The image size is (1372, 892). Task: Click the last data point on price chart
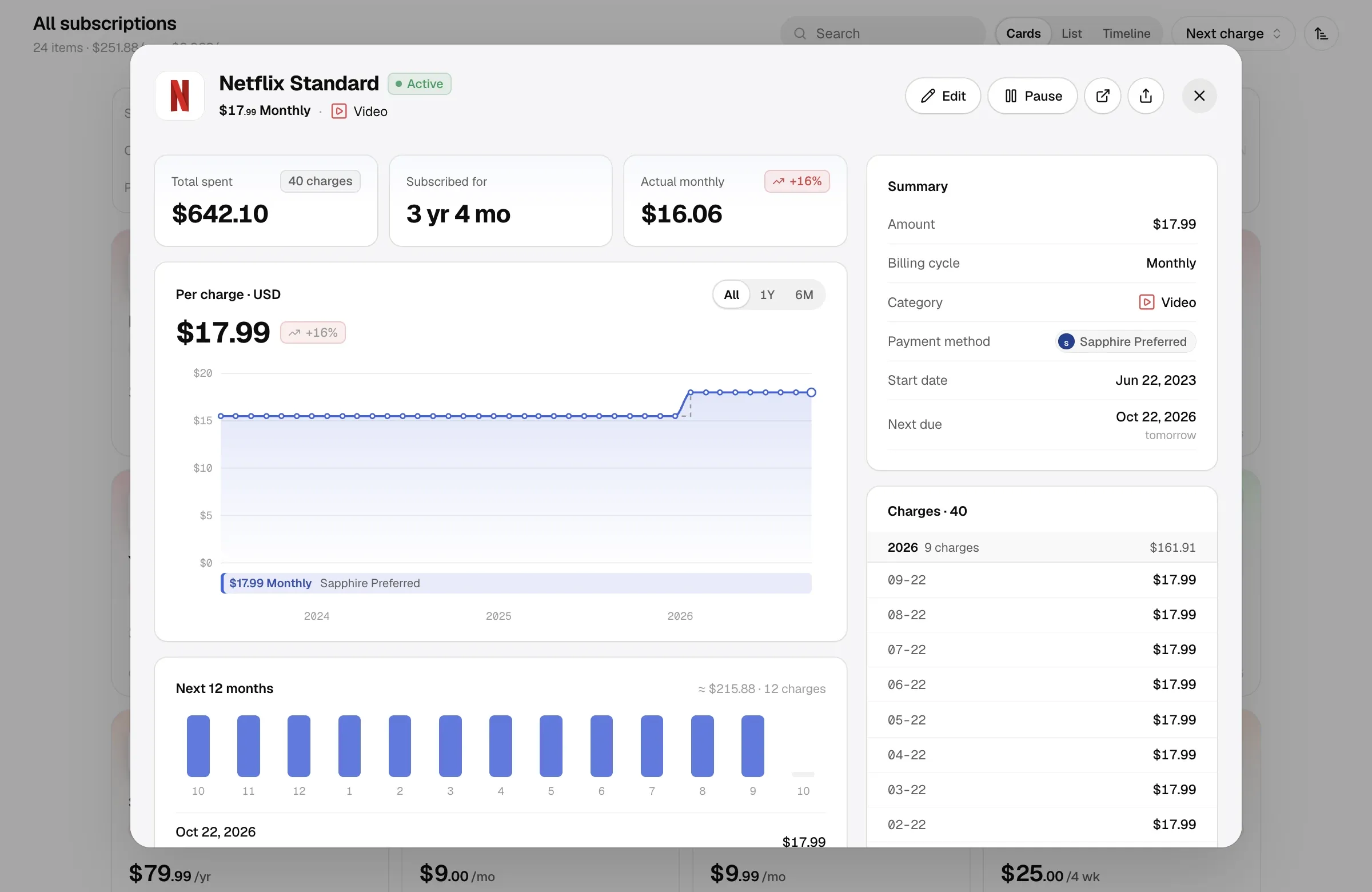(x=811, y=393)
